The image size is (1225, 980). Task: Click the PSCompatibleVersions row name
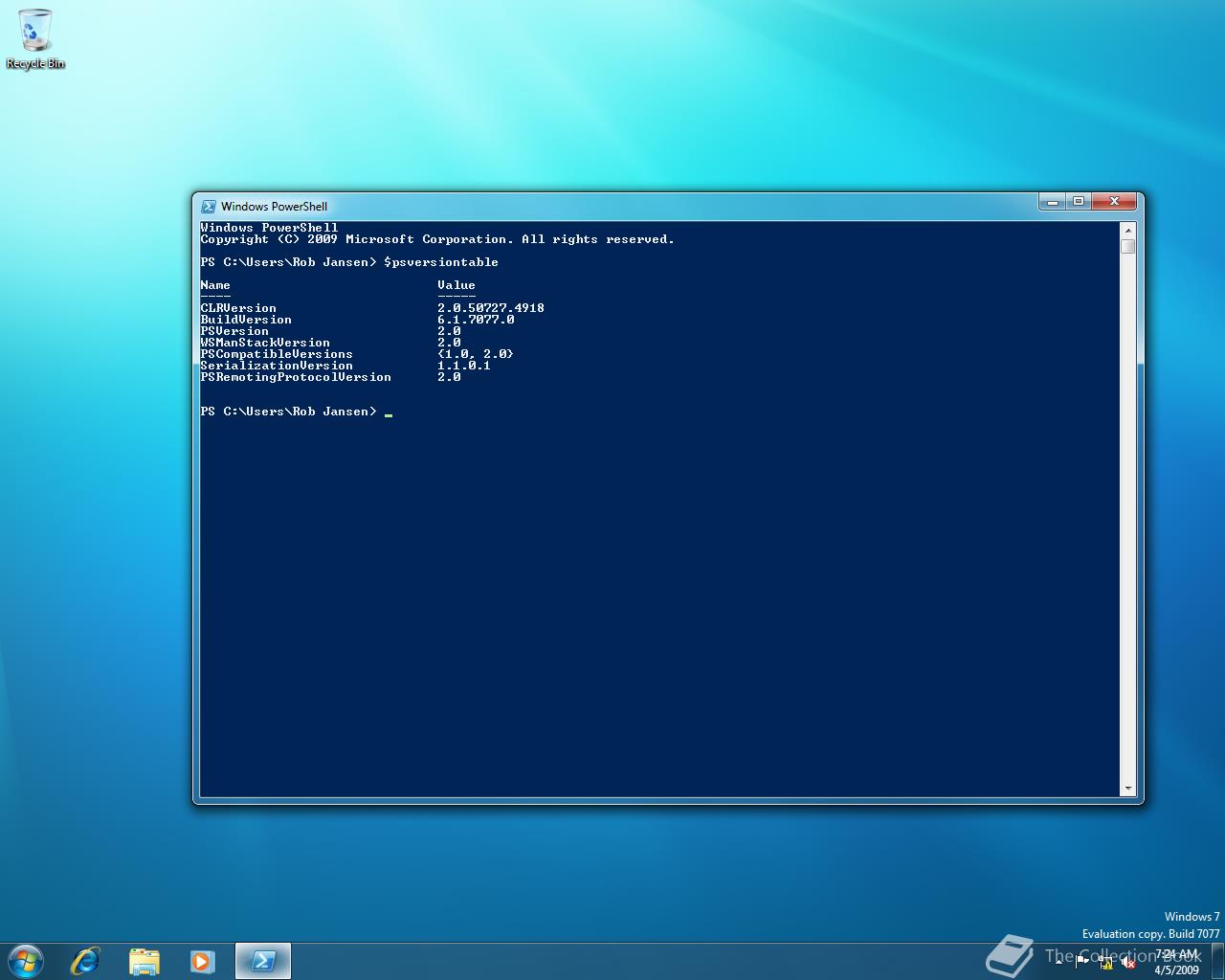click(277, 354)
